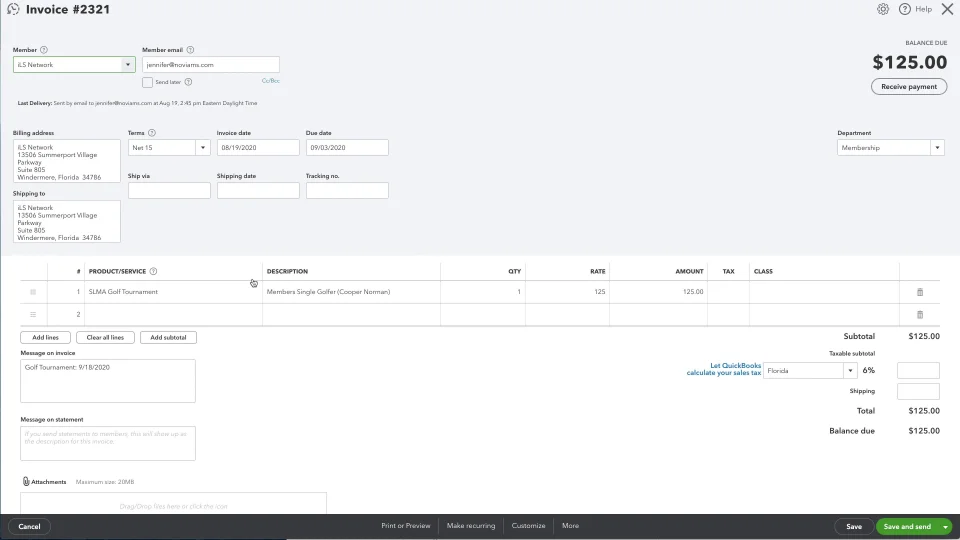Click the quantity cell in line 1
Image resolution: width=960 pixels, height=540 pixels.
click(483, 292)
